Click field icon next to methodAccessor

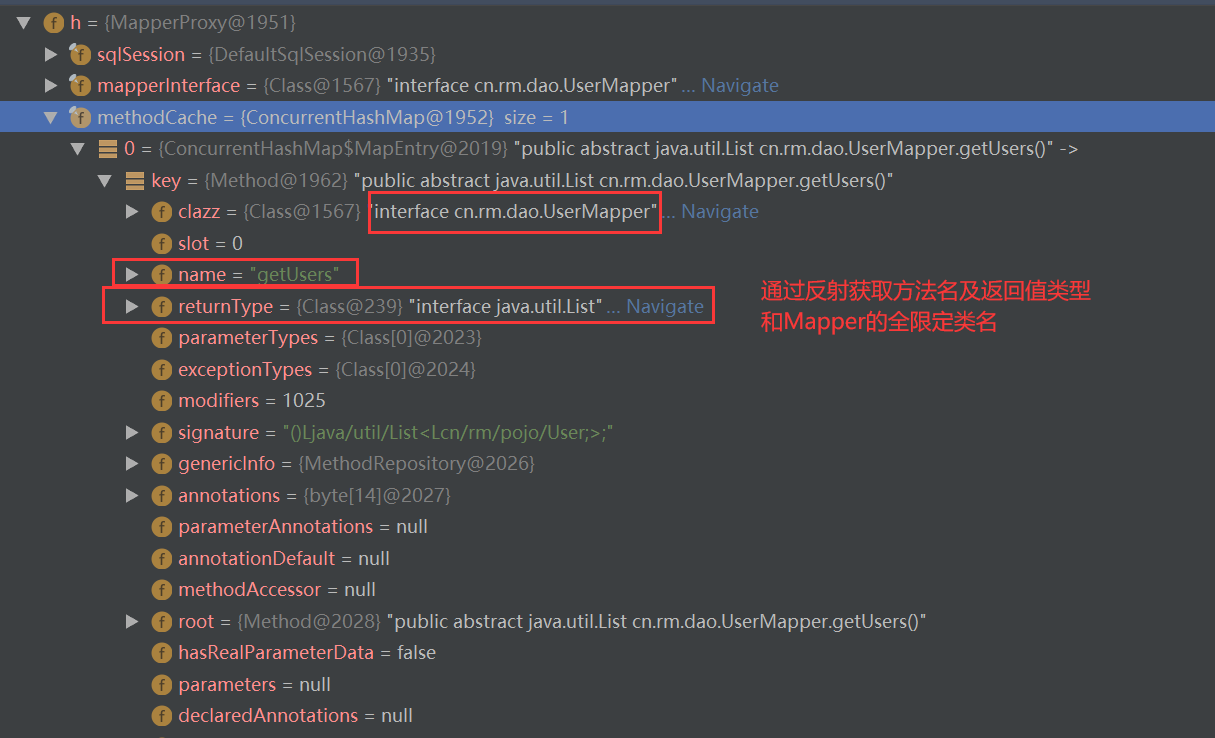click(x=161, y=589)
